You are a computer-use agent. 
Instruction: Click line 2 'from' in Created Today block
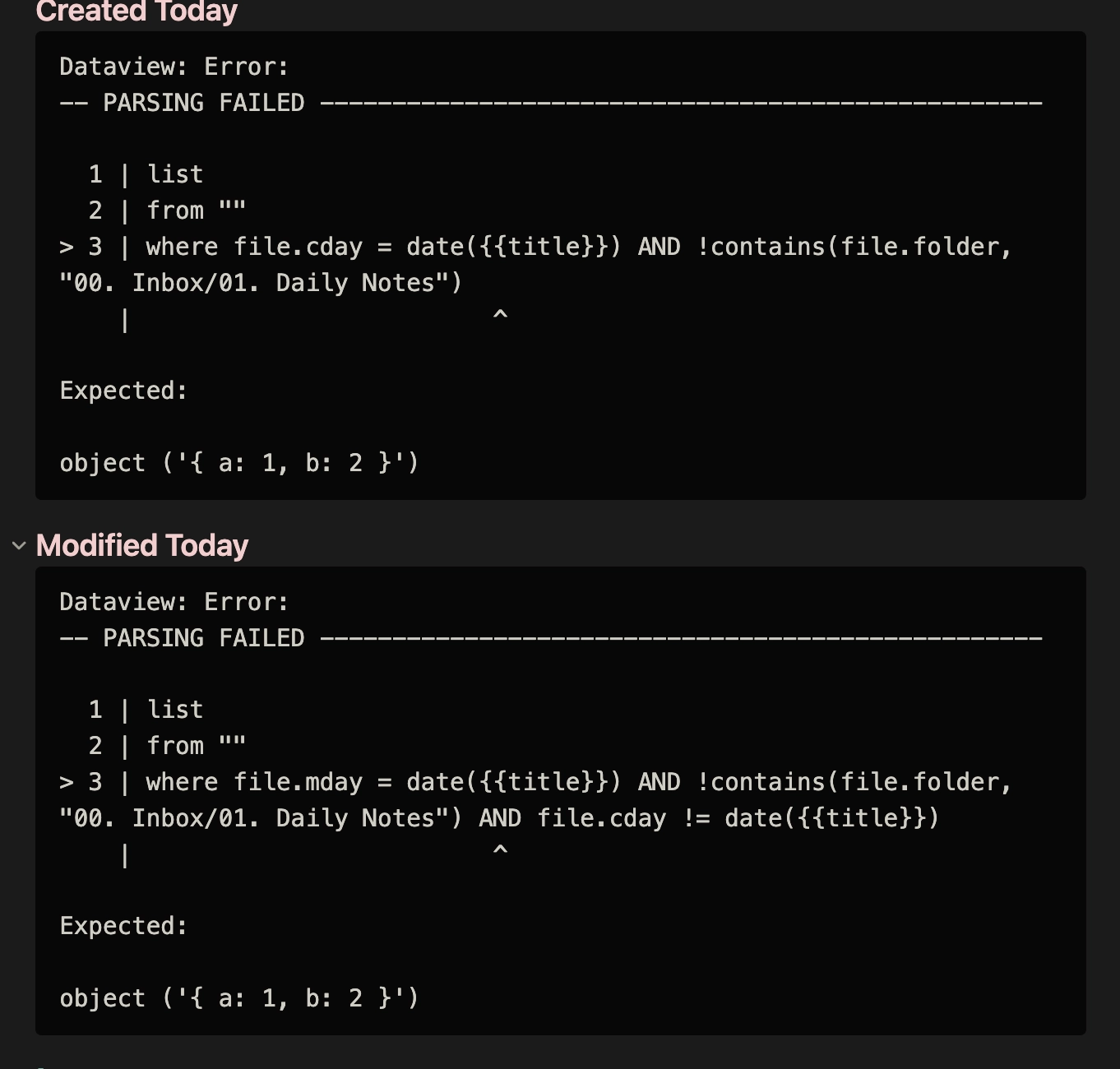pos(167,211)
